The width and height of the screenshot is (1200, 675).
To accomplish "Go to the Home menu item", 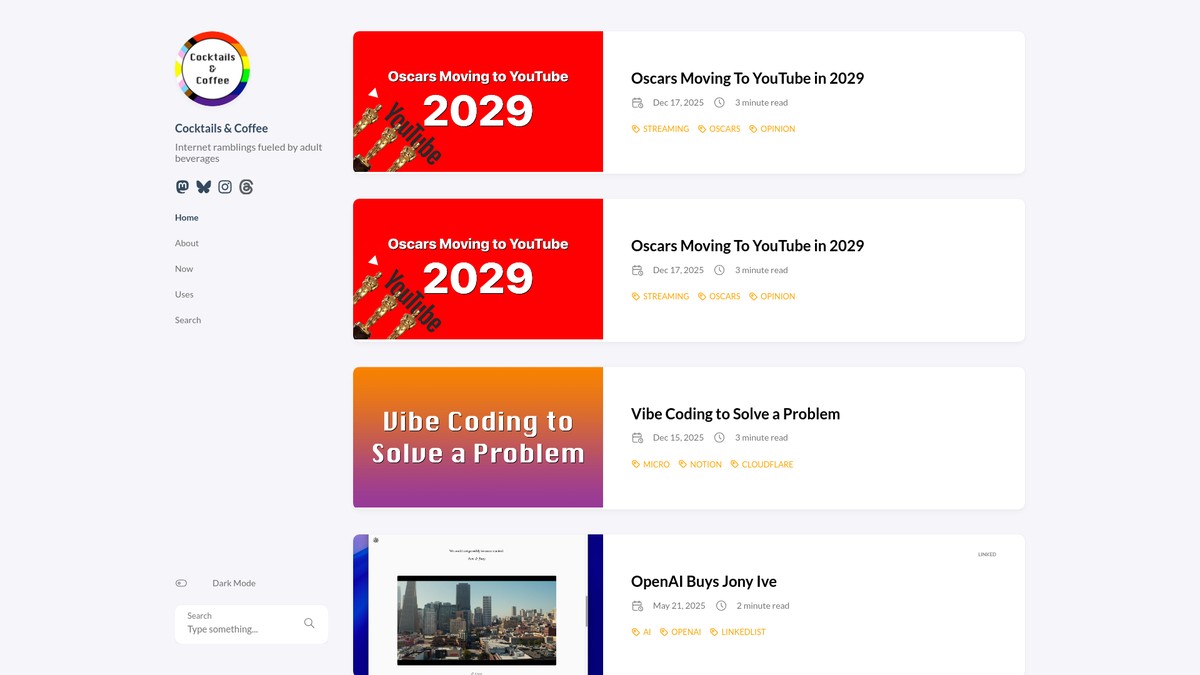I will [x=187, y=217].
